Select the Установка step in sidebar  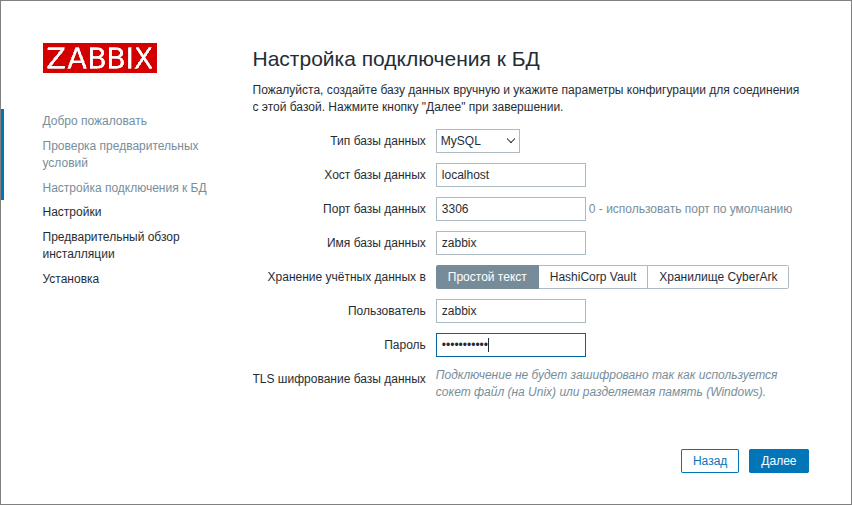pos(71,279)
